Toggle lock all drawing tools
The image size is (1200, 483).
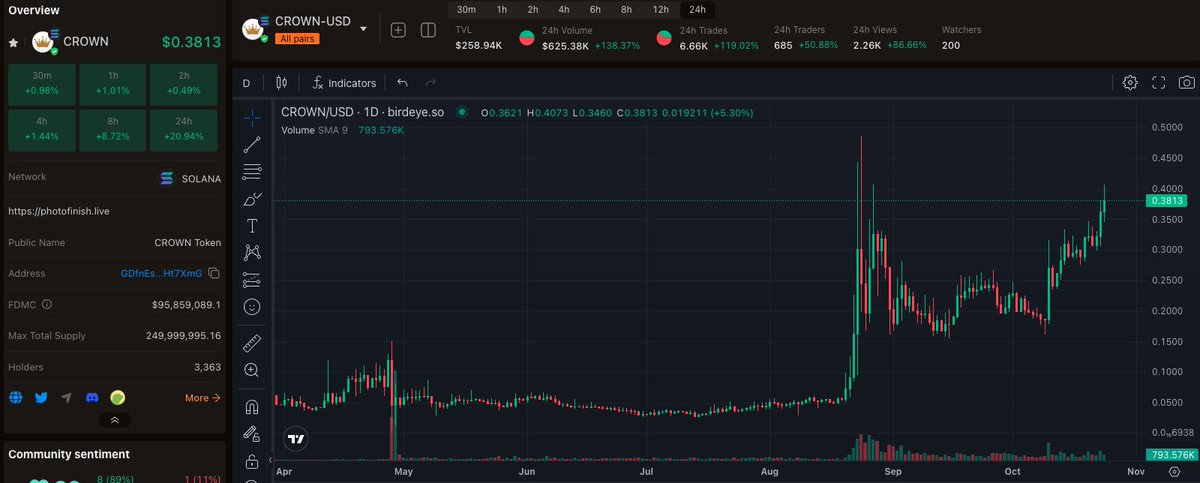point(252,461)
